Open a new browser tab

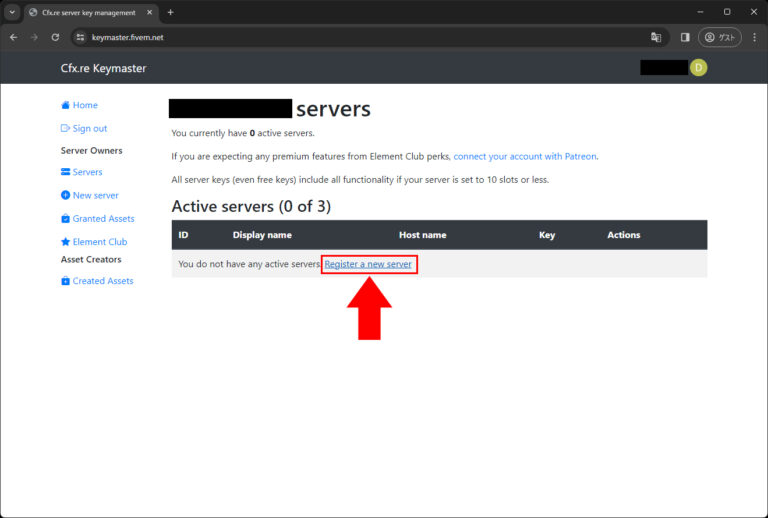coord(170,12)
